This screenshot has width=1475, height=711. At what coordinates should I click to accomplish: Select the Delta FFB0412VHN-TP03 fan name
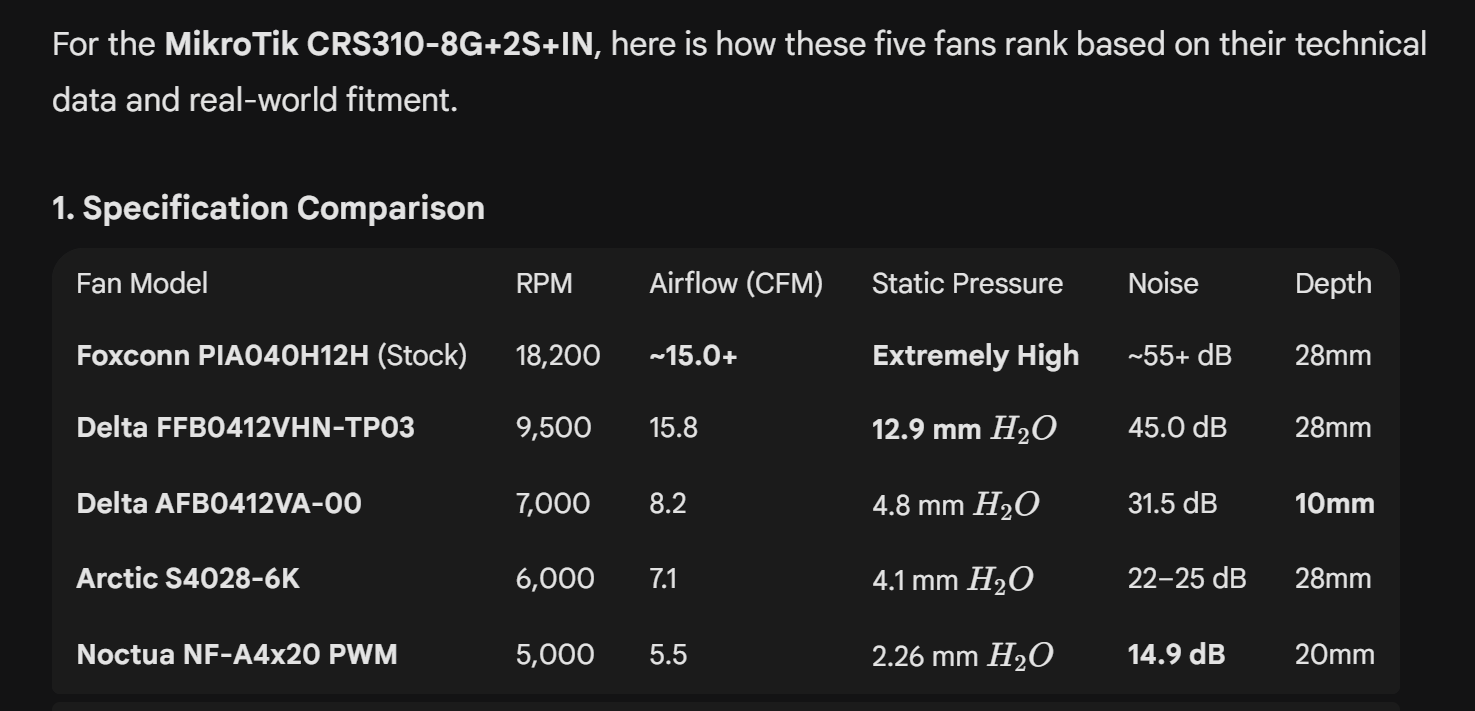245,427
